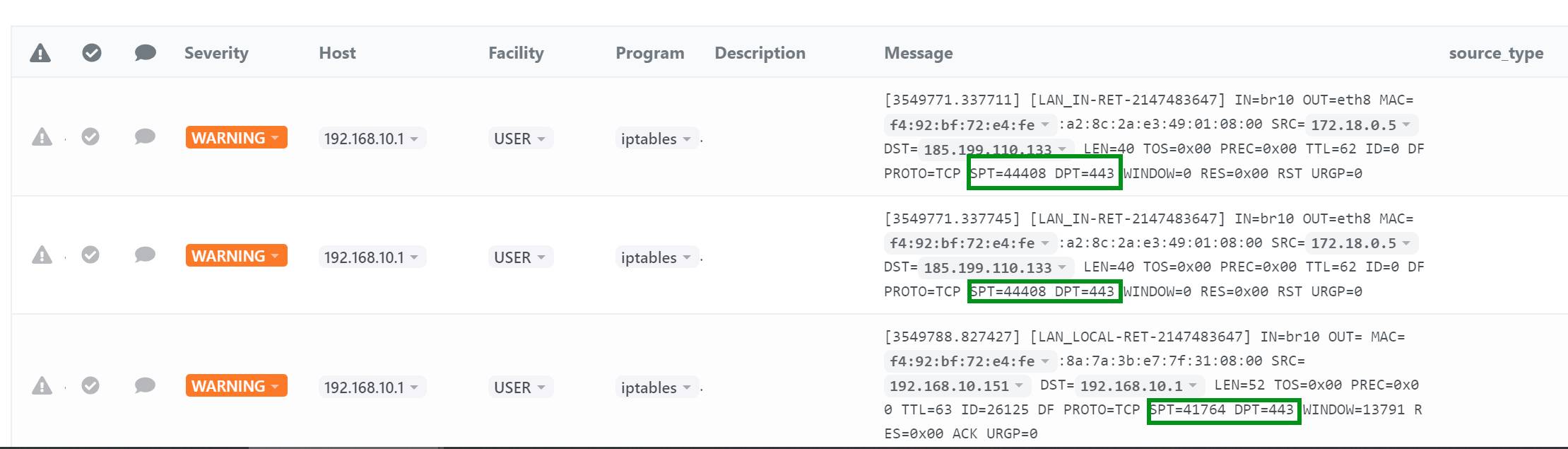The image size is (1568, 449).
Task: Toggle acknowledge checkmark on first log row
Action: tap(90, 136)
